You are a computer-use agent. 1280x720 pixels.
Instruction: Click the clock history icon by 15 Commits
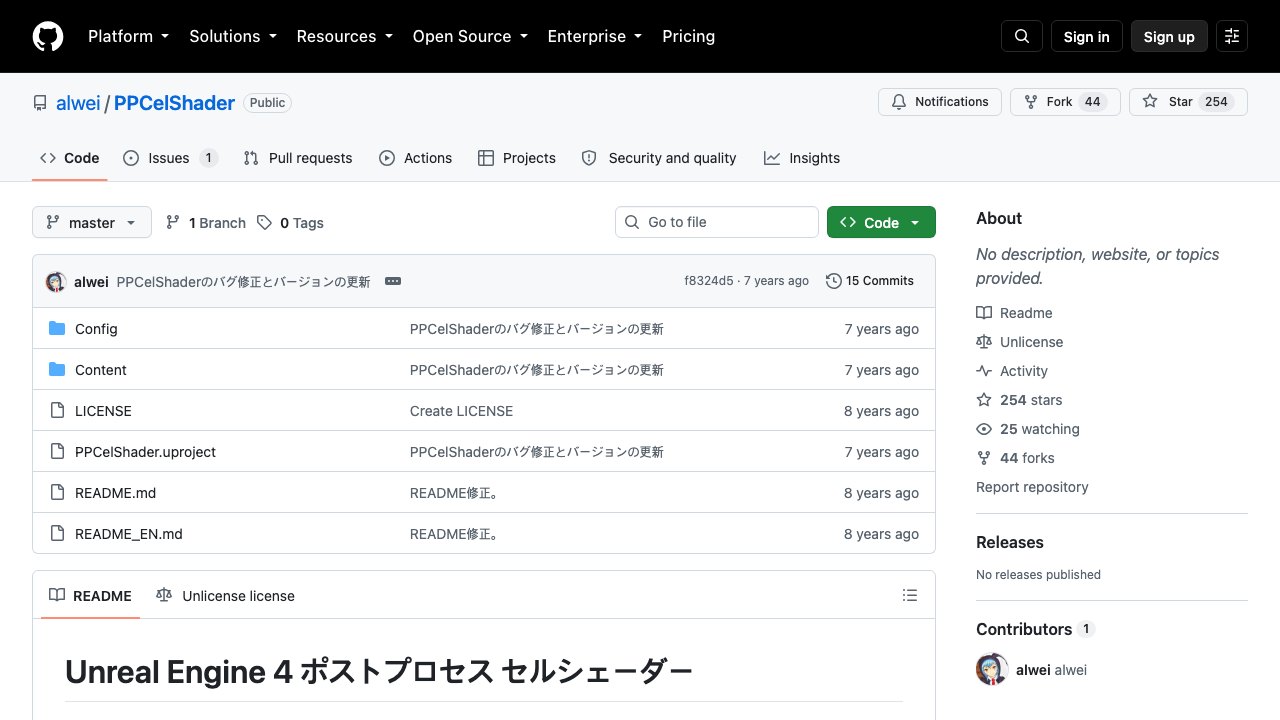(834, 281)
